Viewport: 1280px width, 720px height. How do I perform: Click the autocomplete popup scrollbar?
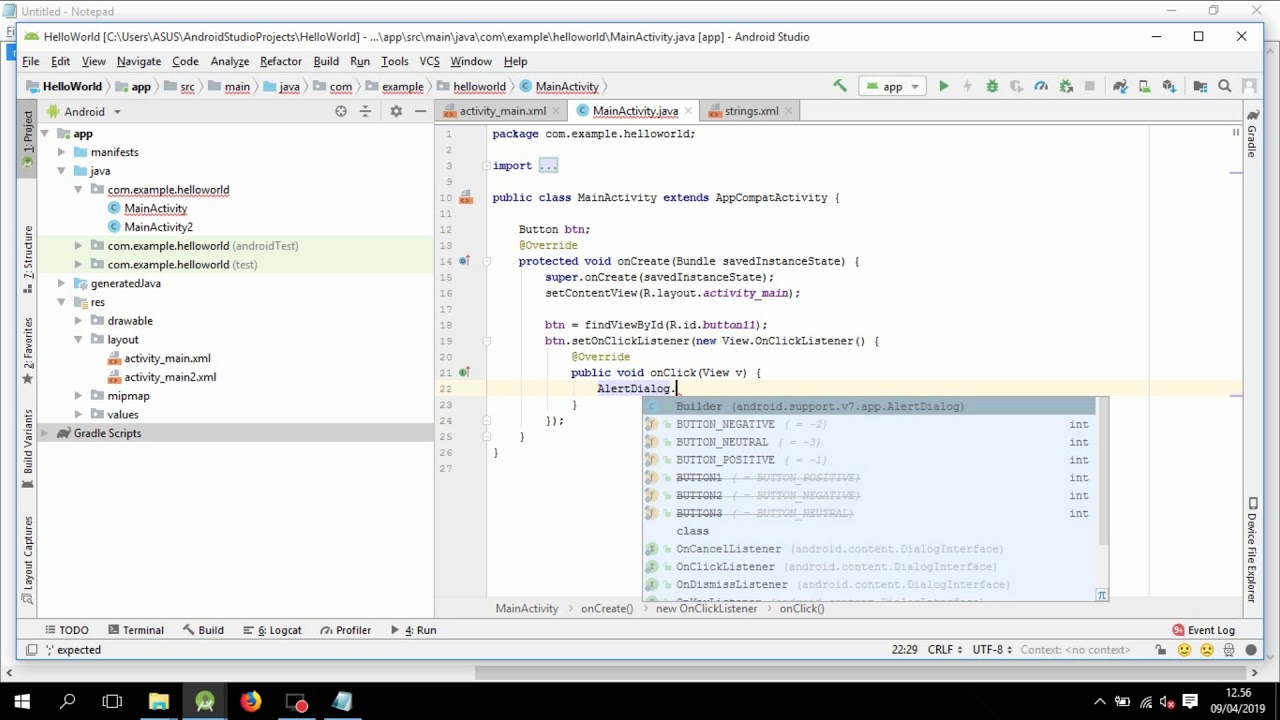(x=1103, y=470)
